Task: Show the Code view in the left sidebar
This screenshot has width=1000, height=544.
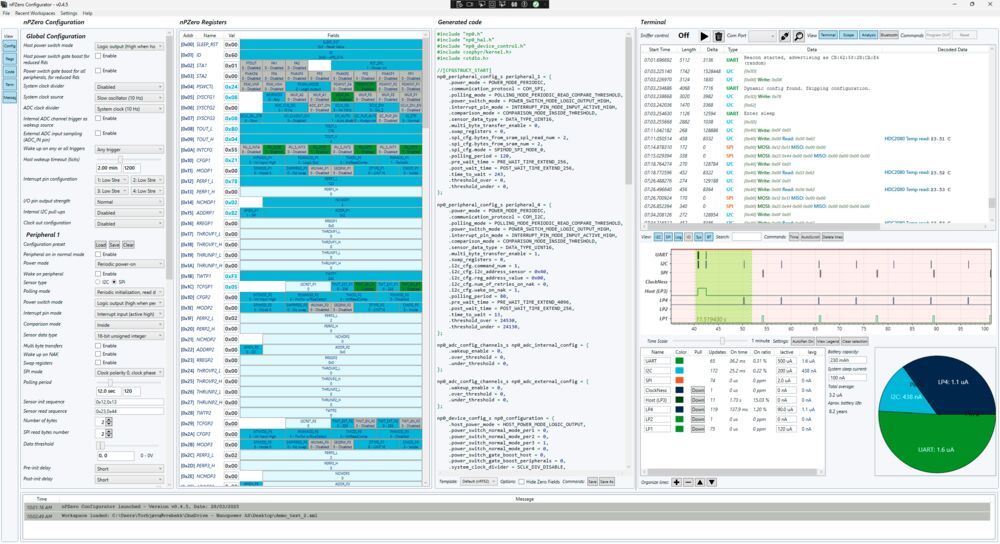Action: pos(10,72)
